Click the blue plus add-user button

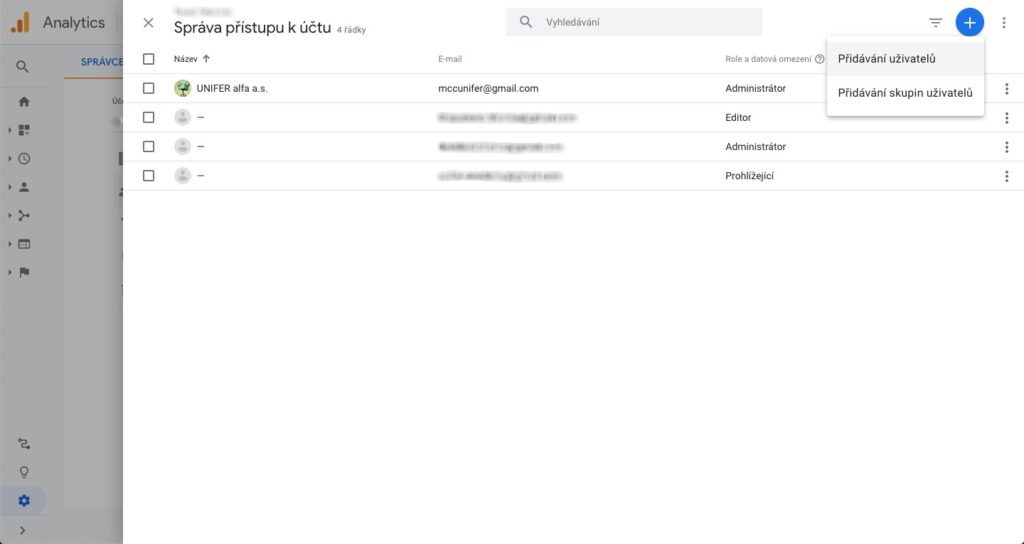click(969, 22)
